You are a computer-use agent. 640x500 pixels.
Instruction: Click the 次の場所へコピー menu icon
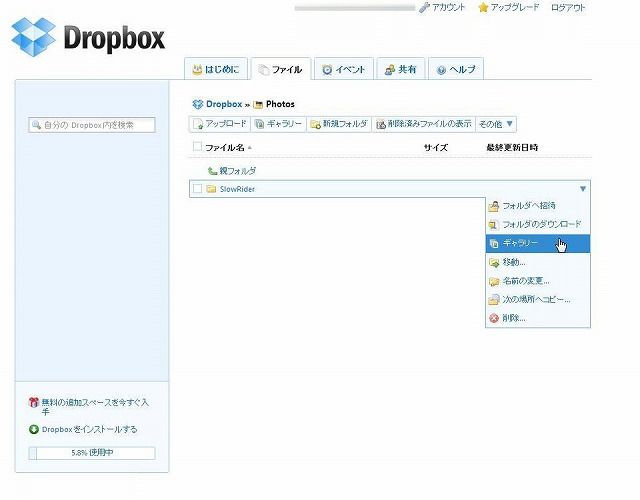[494, 300]
